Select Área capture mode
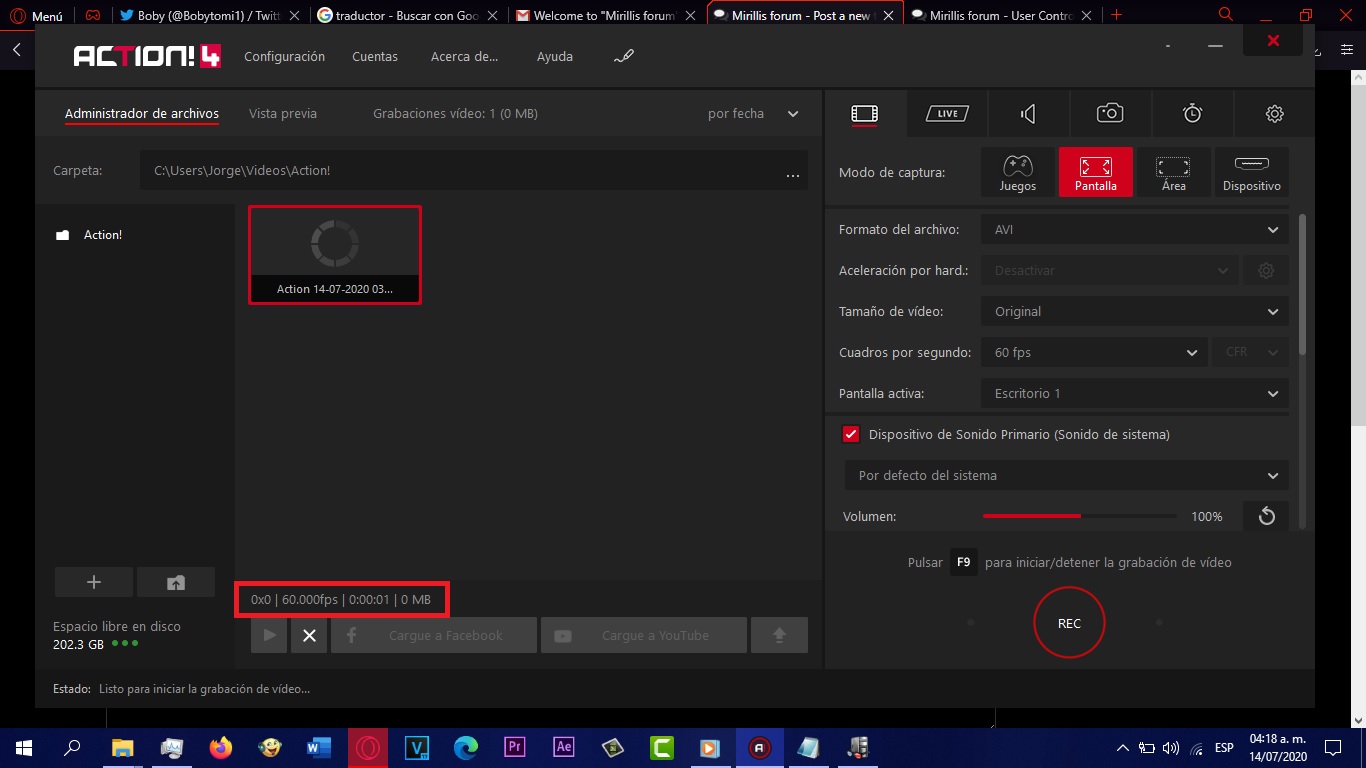The height and width of the screenshot is (768, 1366). [x=1173, y=172]
